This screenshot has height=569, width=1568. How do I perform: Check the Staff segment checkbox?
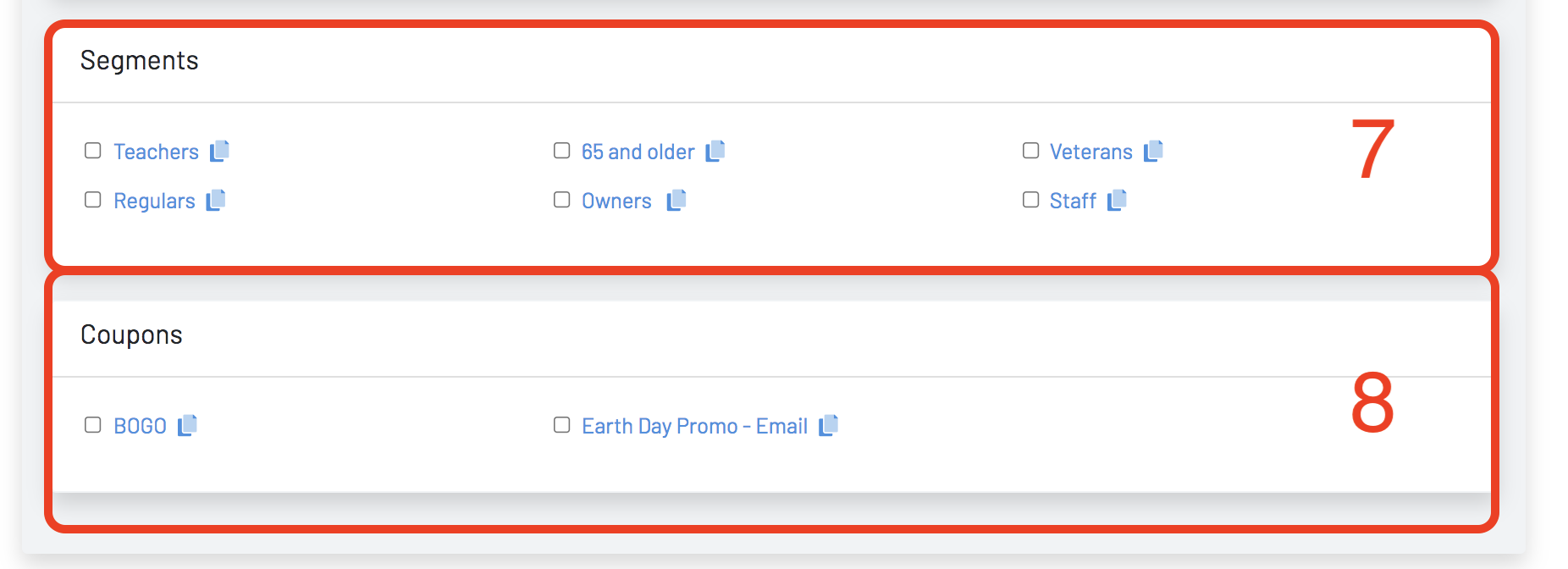click(x=1030, y=200)
